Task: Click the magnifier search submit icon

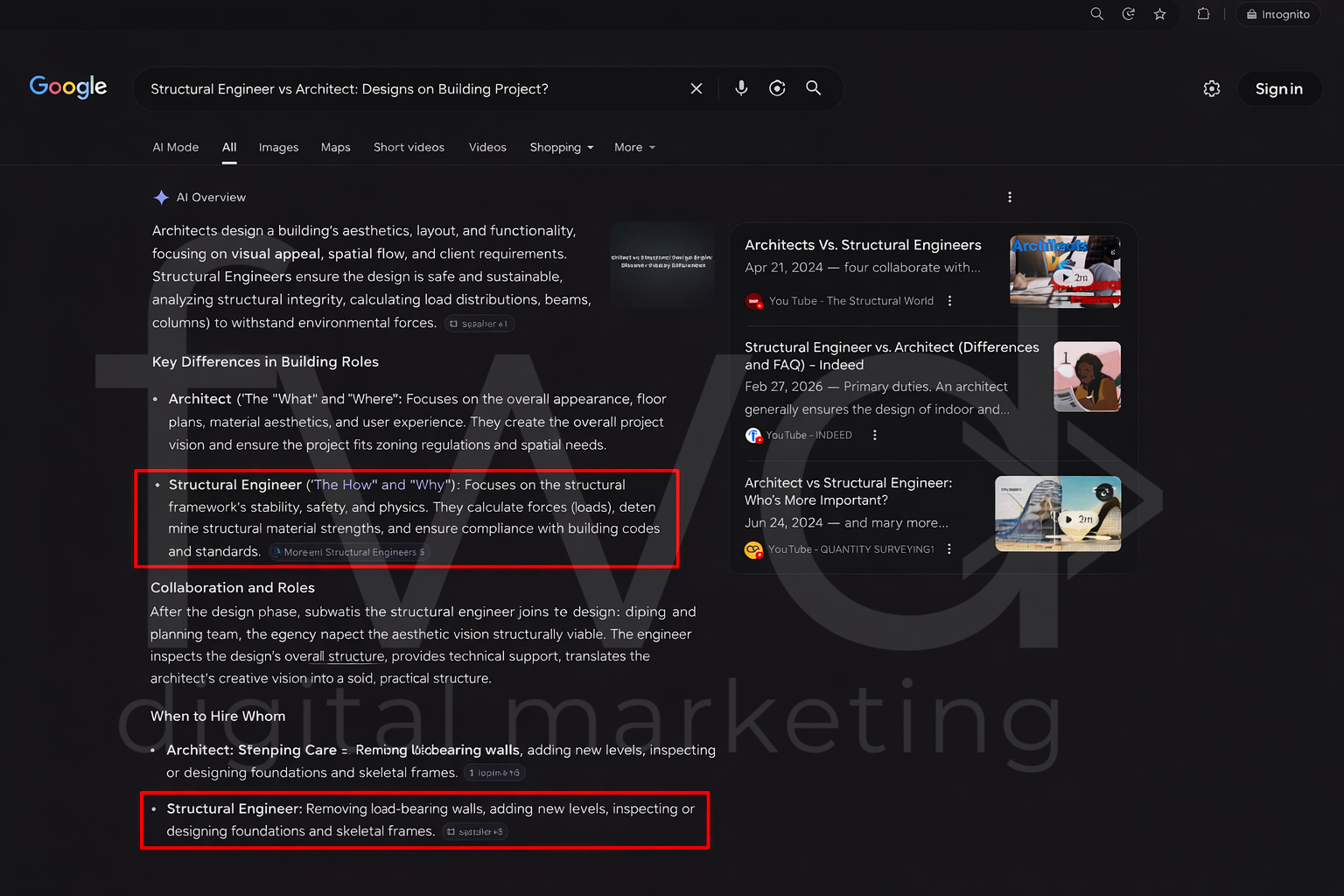Action: coord(814,88)
